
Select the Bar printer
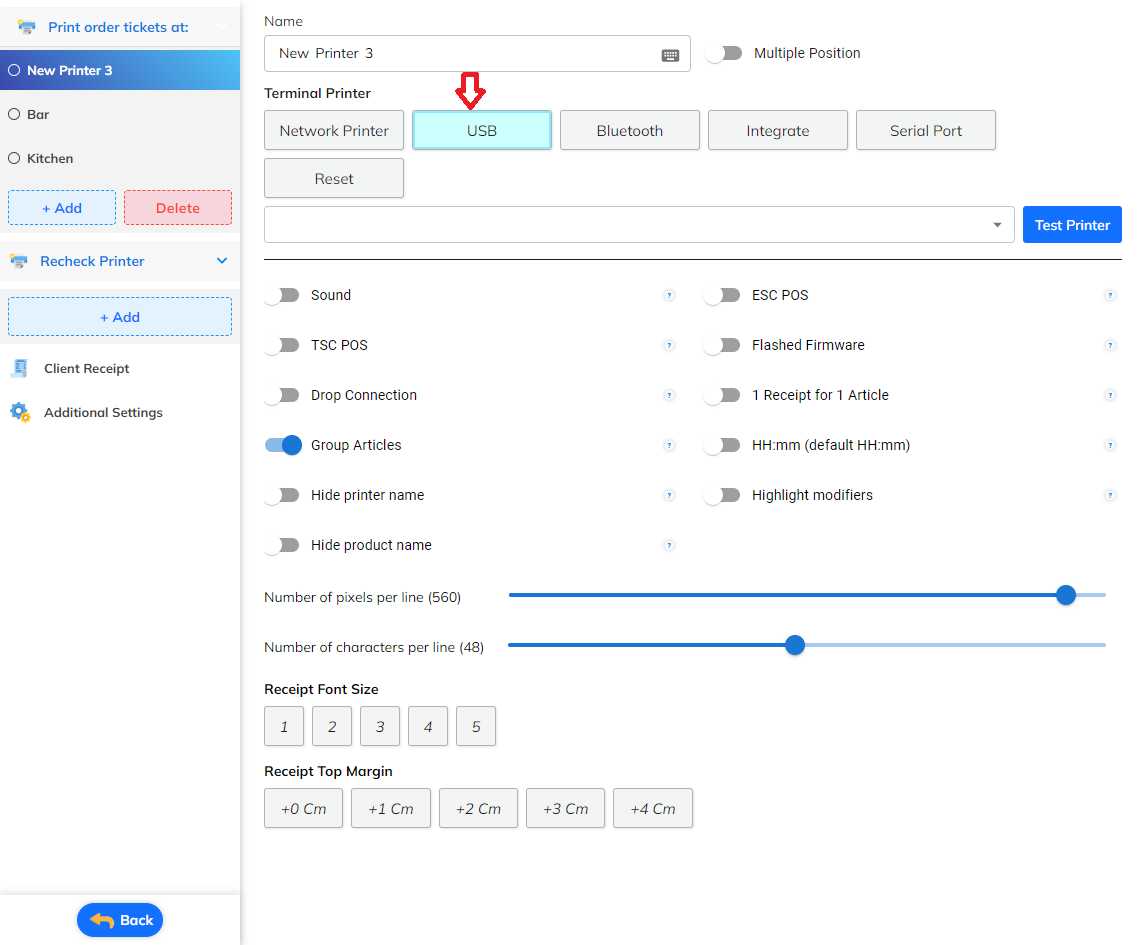pyautogui.click(x=120, y=115)
